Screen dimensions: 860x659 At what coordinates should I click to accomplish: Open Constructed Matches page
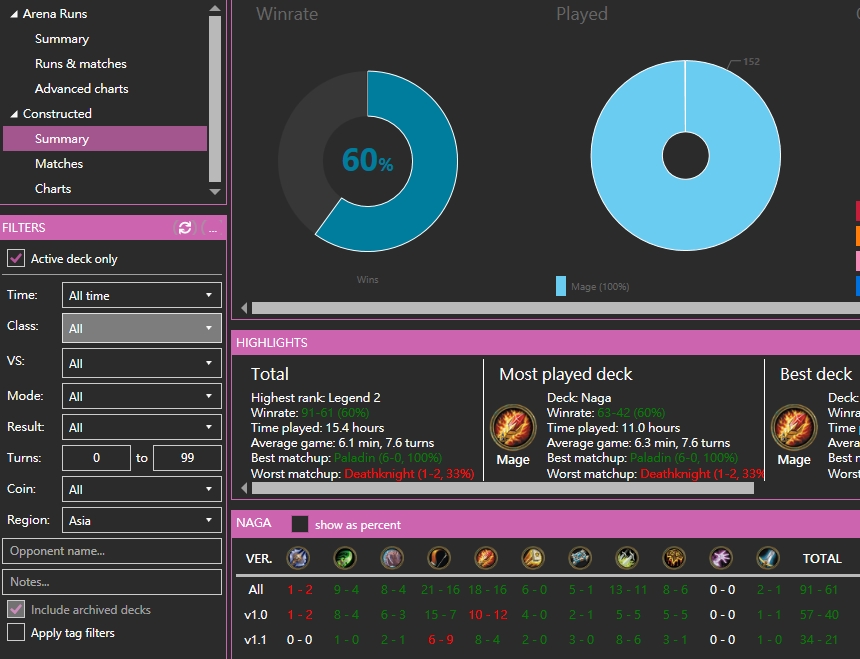pos(59,163)
